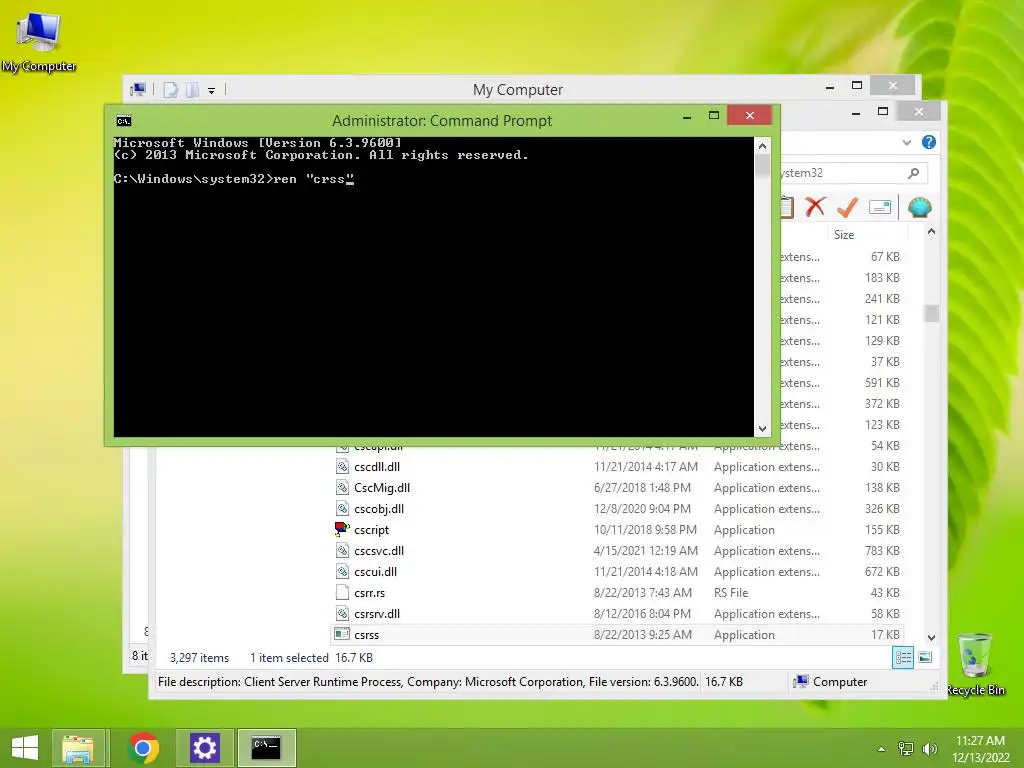Click the Paste clipboard toolbar icon
Image resolution: width=1024 pixels, height=768 pixels.
point(787,207)
